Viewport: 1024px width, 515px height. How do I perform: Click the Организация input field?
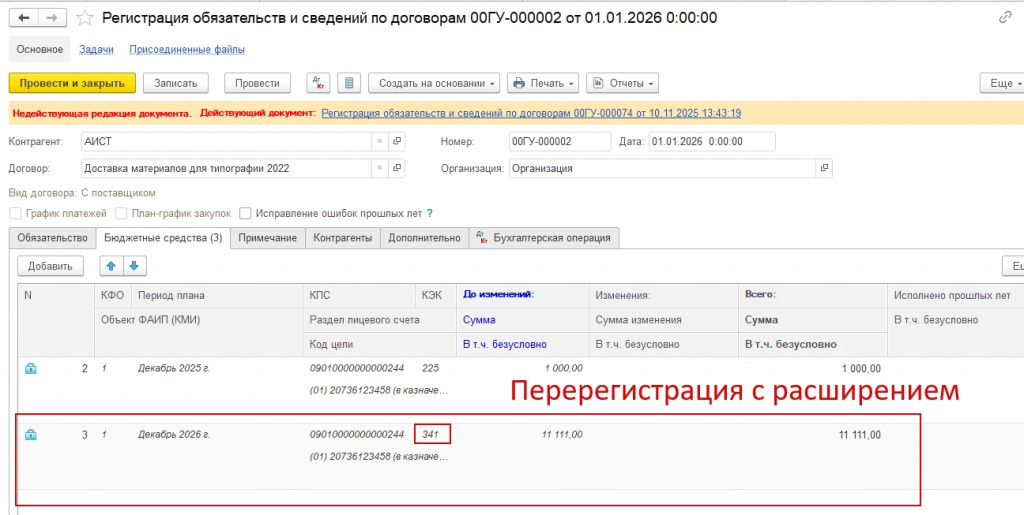click(x=662, y=168)
